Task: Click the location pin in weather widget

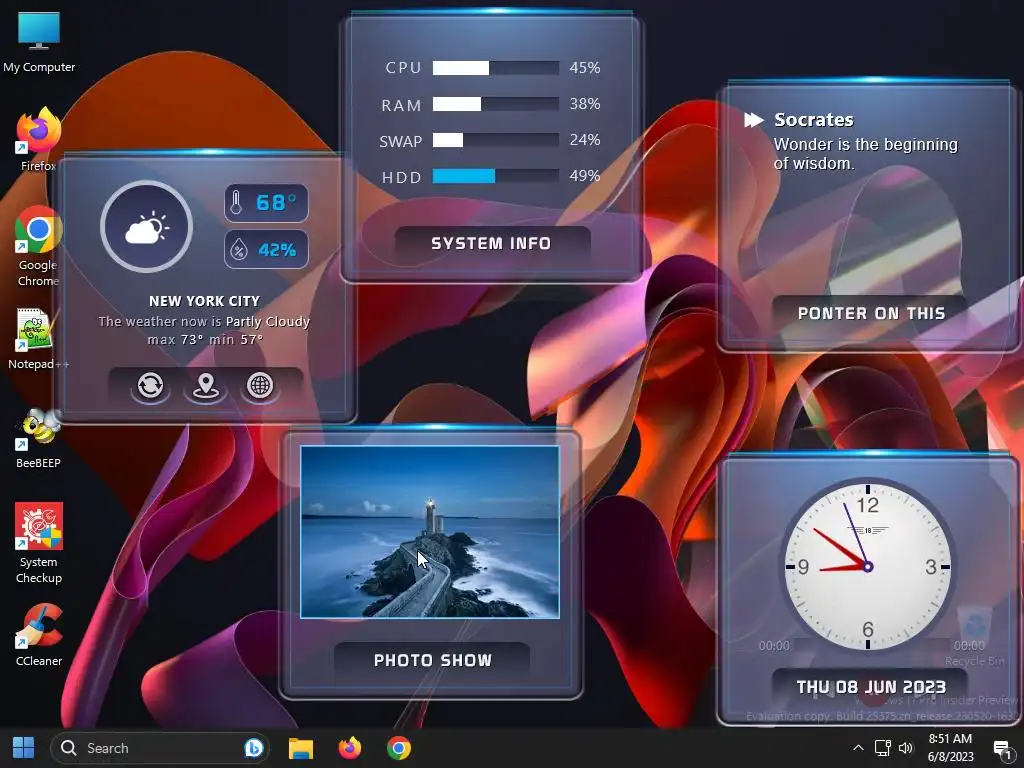Action: (x=205, y=385)
